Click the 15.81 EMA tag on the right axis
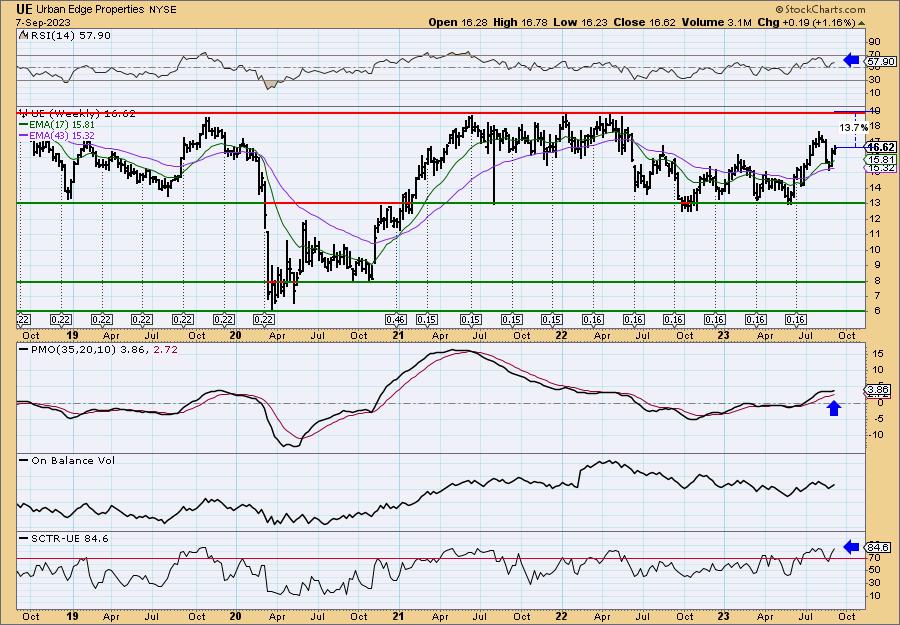 882,159
